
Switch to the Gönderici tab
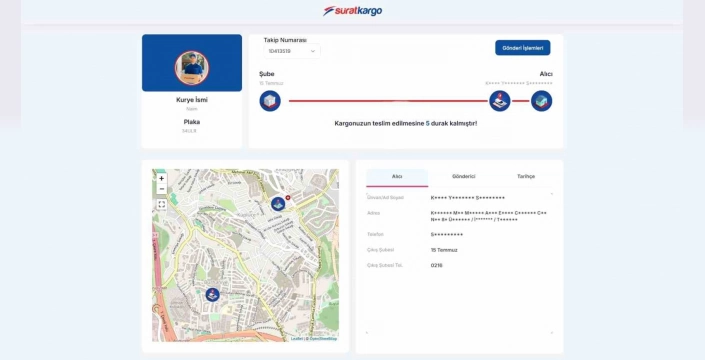point(463,177)
